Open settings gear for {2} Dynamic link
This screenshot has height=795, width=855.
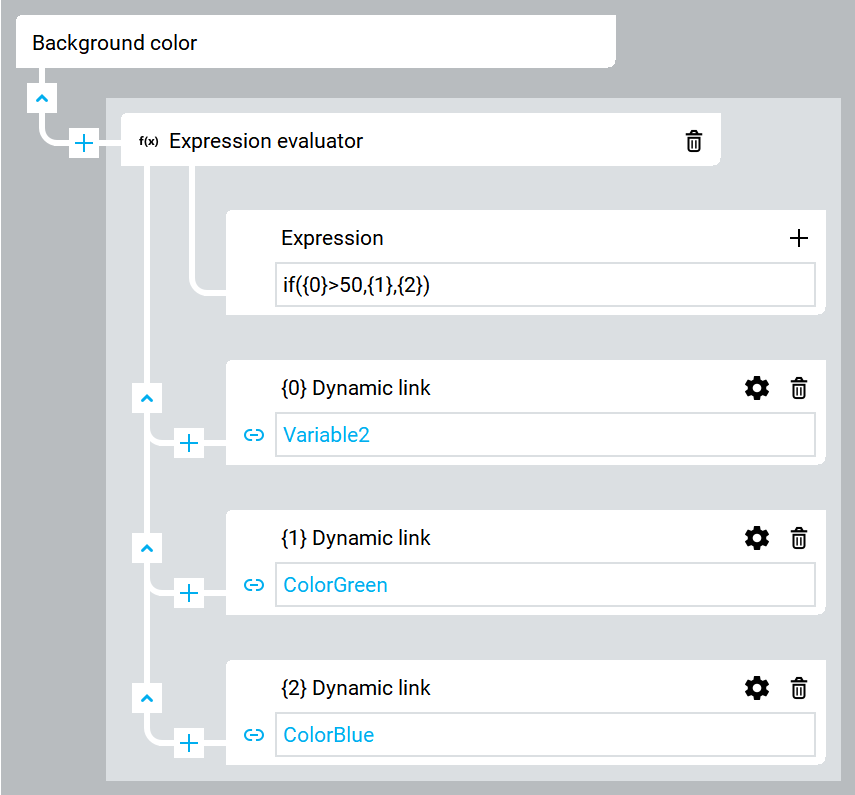click(x=757, y=688)
